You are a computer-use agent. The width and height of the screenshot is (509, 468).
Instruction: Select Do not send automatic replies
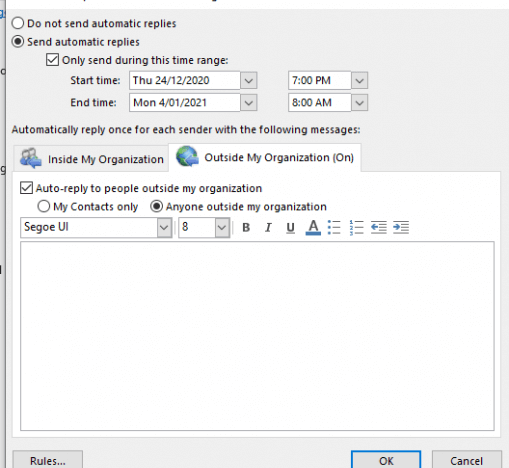click(x=18, y=23)
